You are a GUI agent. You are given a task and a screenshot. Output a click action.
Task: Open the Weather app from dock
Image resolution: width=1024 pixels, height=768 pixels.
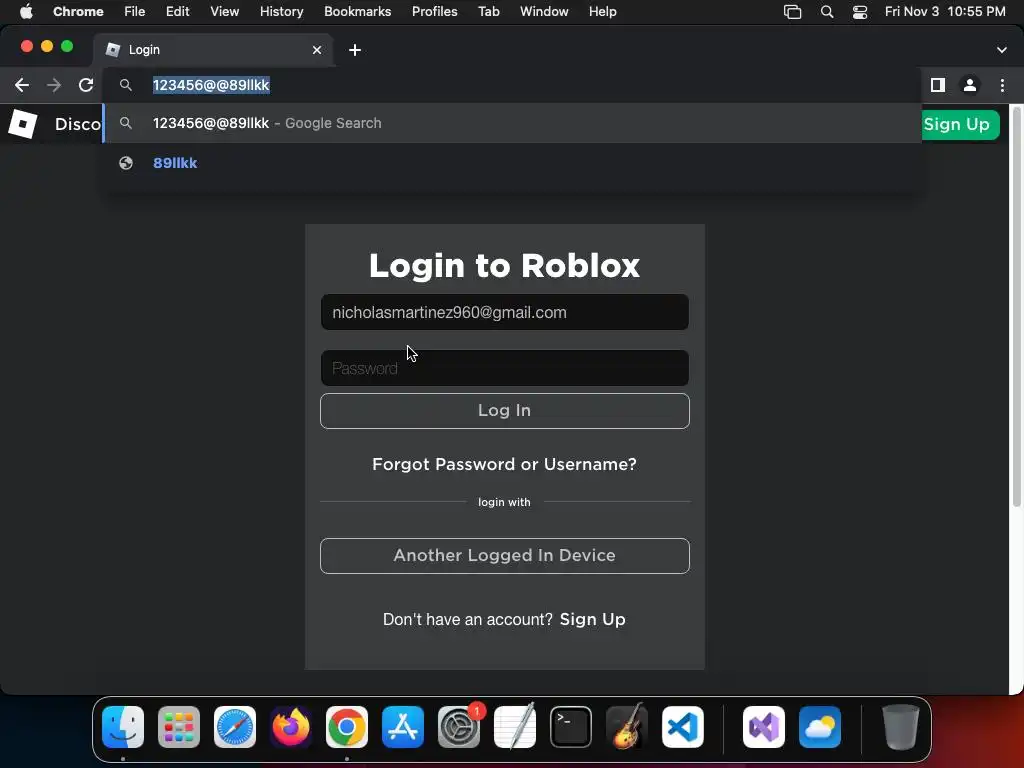point(820,727)
